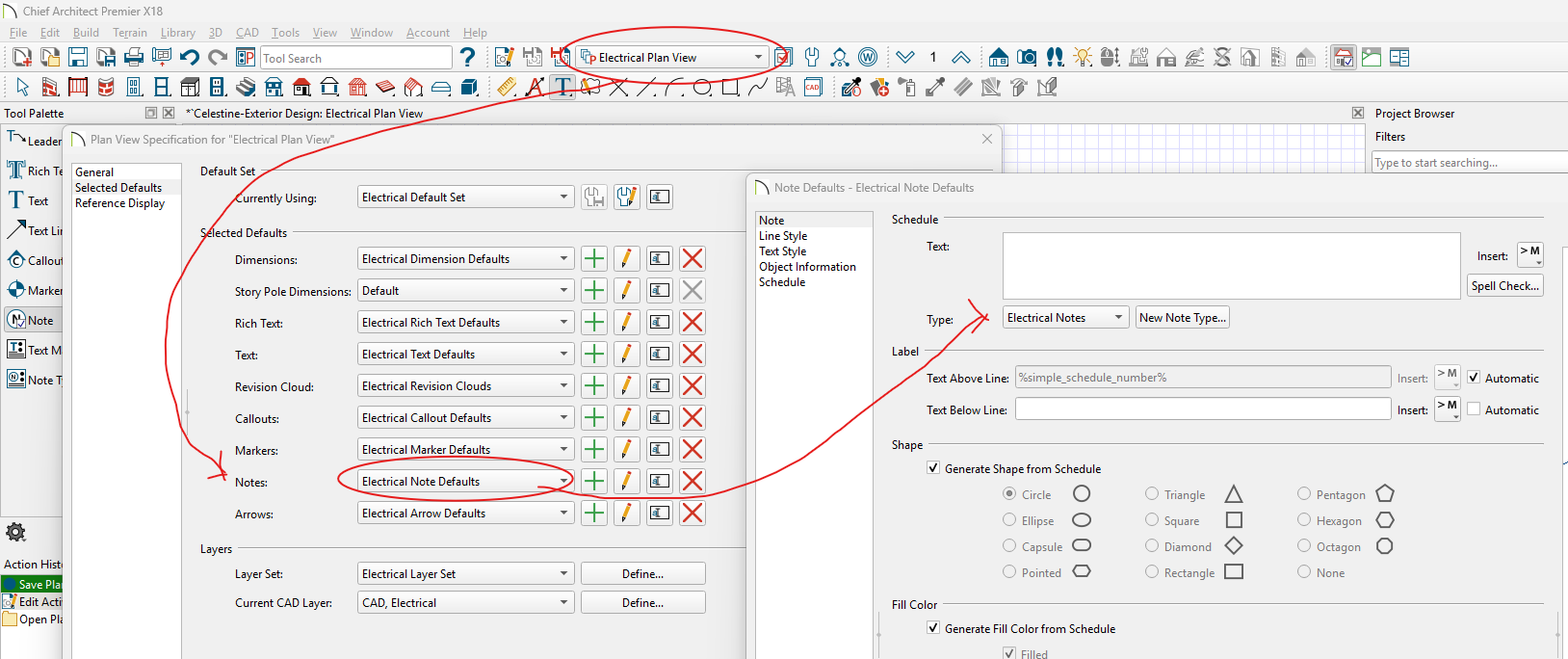This screenshot has width=1568, height=659.
Task: Open the CAD menu
Action: click(248, 33)
